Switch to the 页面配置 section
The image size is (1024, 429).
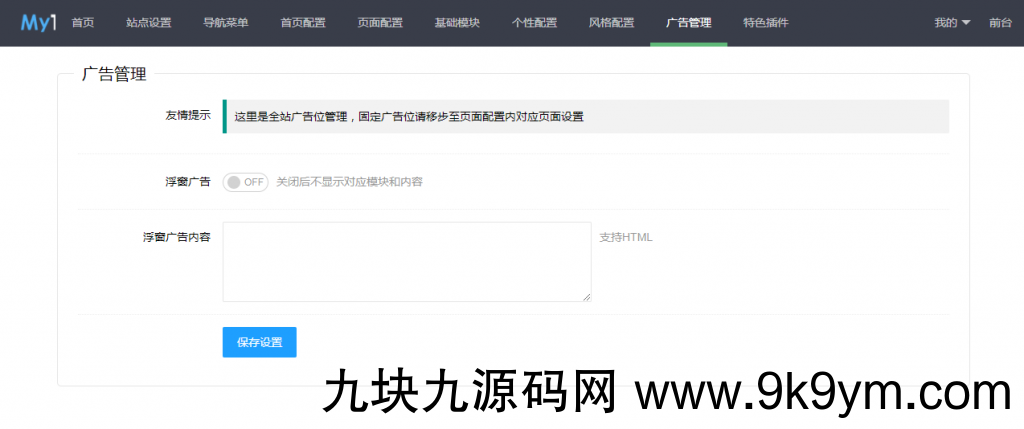click(380, 23)
